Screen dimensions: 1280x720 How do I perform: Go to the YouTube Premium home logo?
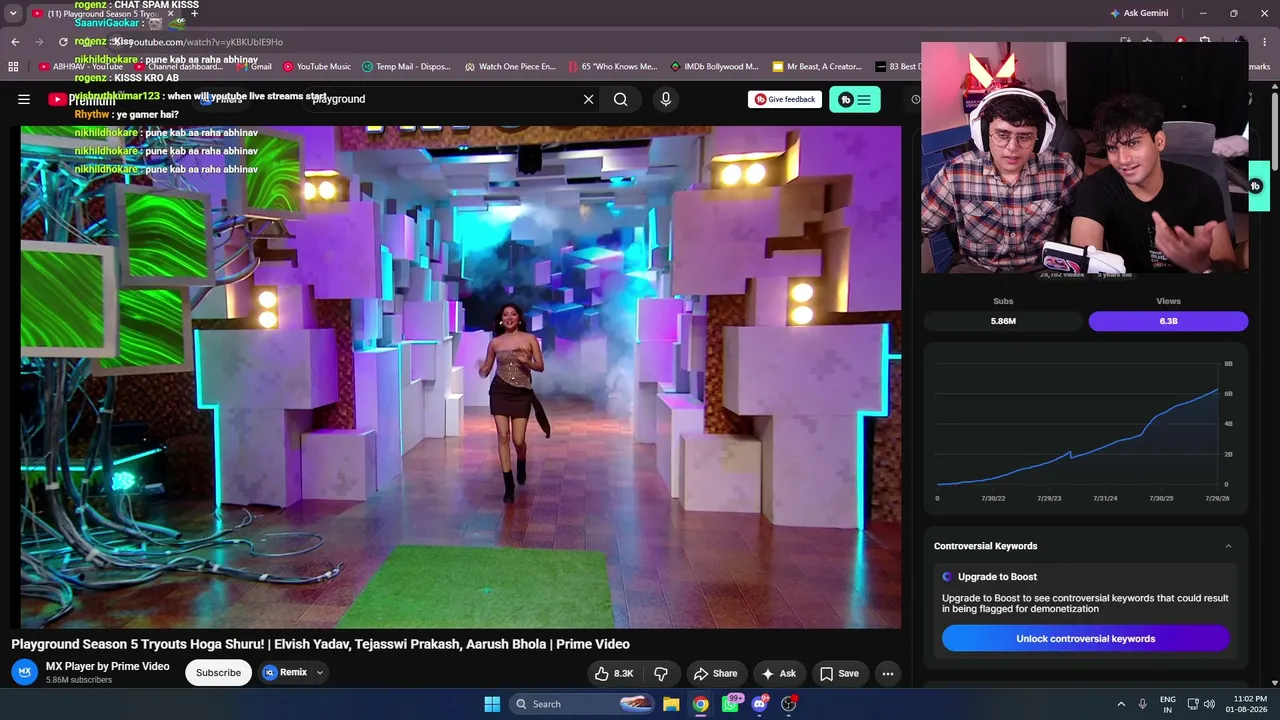(x=82, y=99)
